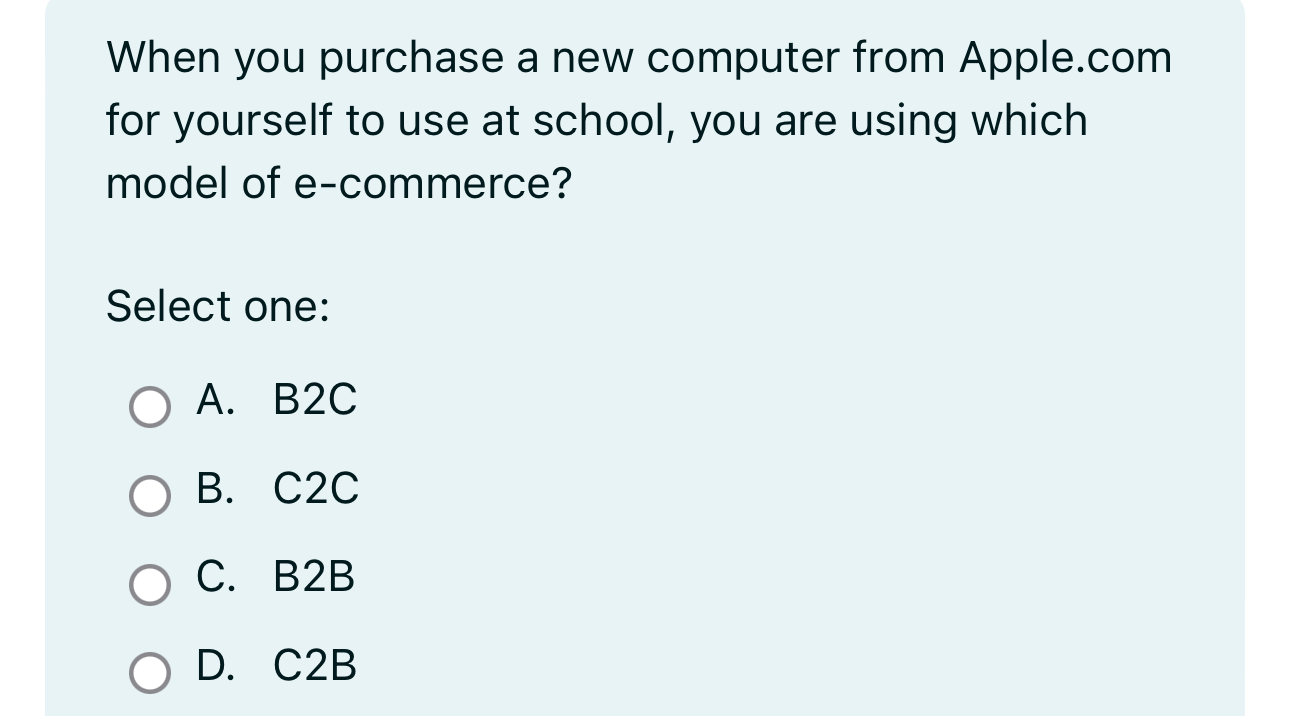Click the text C2C next to option B
Viewport: 1290px width, 716px height.
(316, 489)
